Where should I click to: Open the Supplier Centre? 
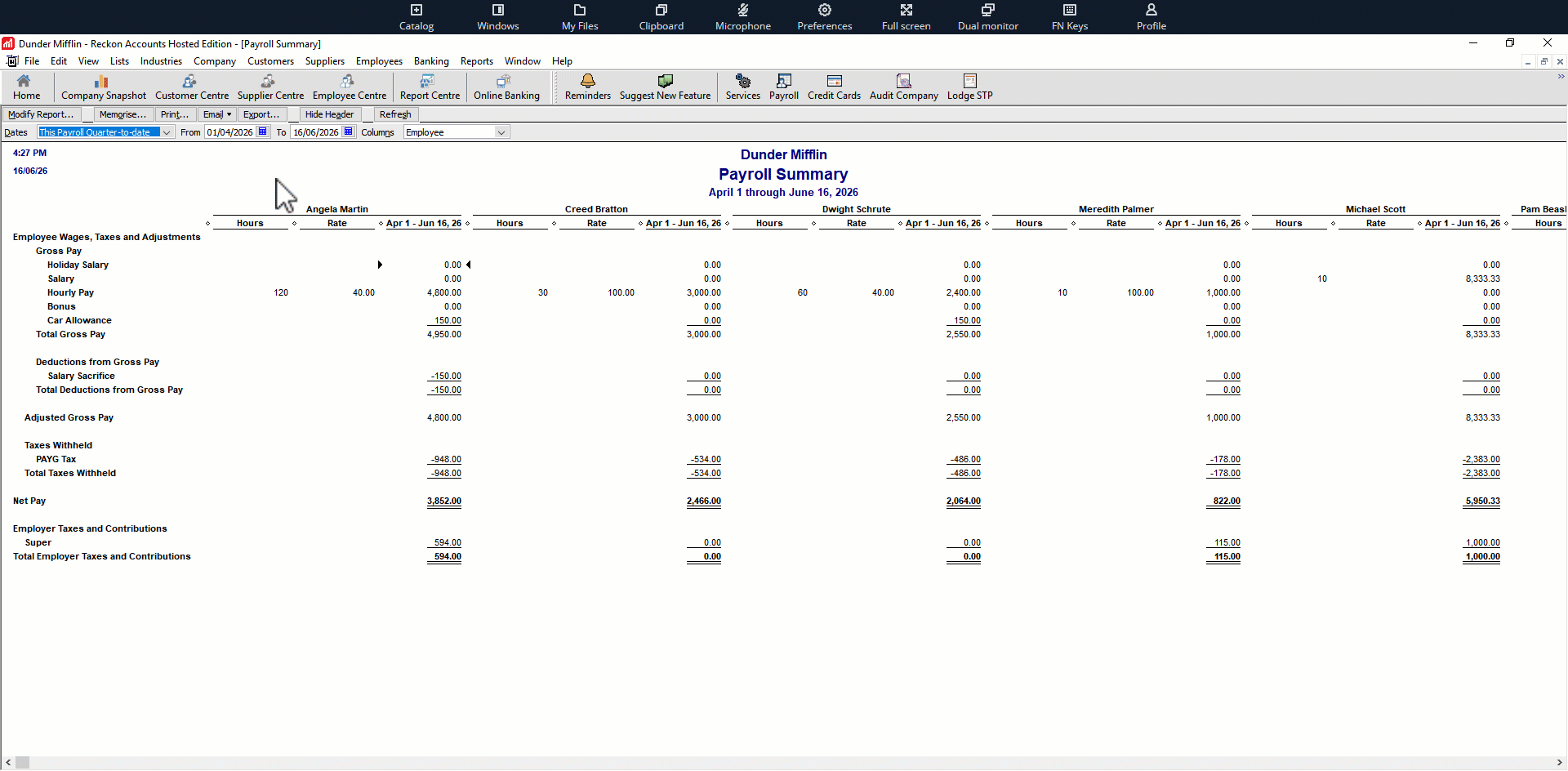[270, 87]
